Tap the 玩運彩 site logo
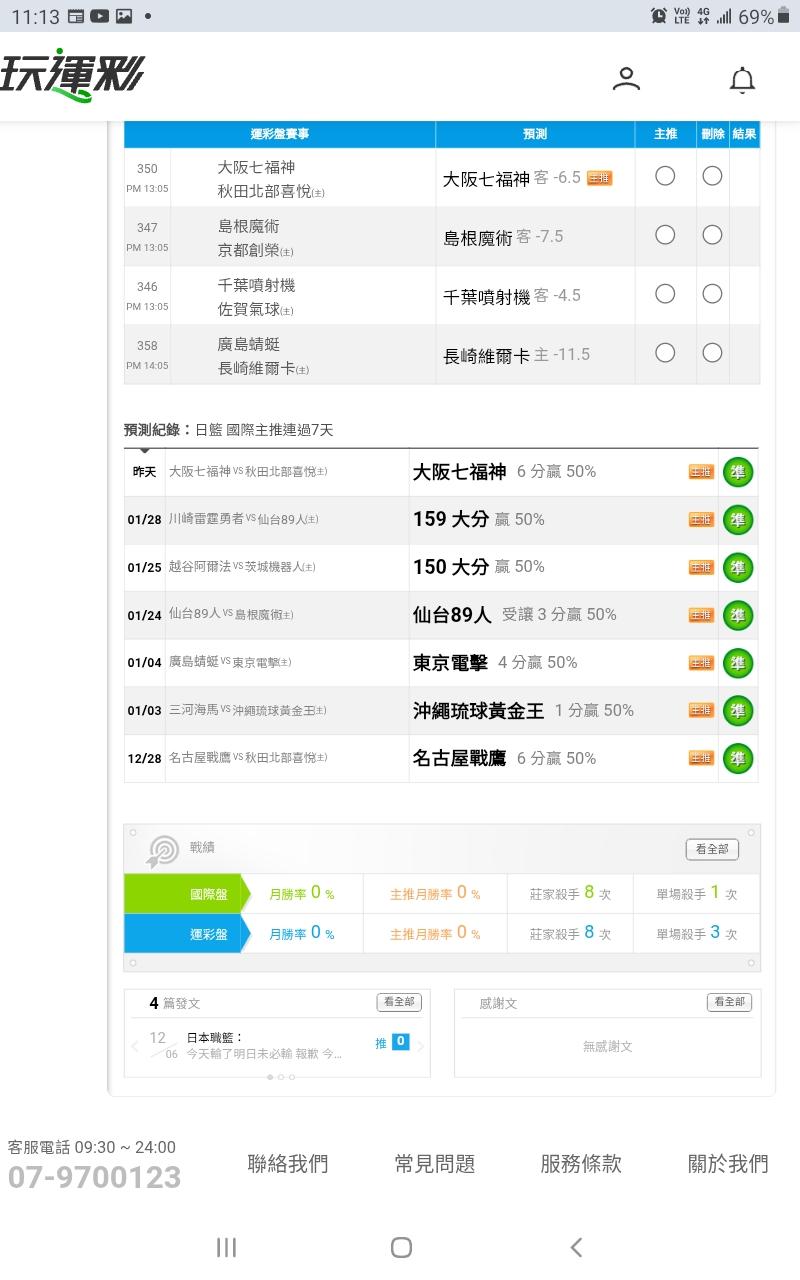 (72, 74)
